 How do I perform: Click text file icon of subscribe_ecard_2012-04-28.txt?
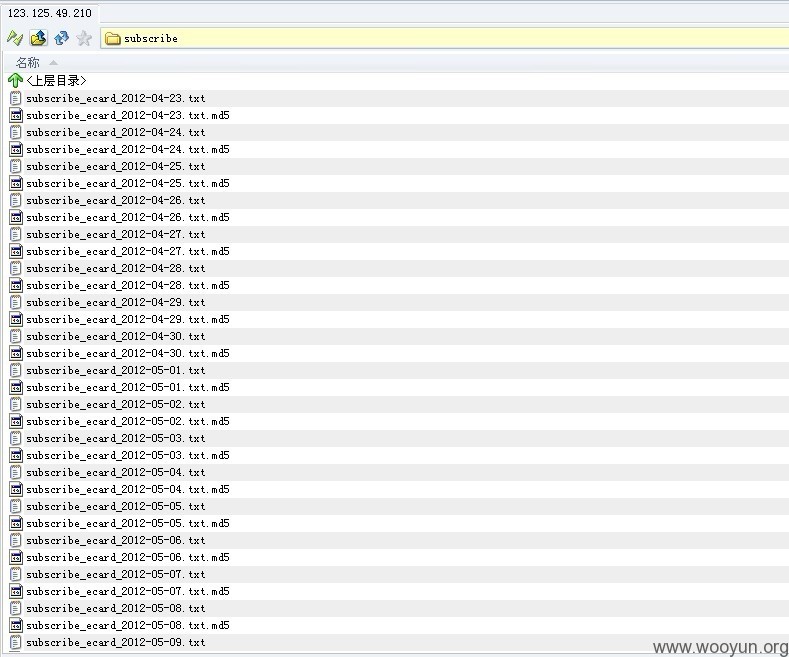coord(16,269)
